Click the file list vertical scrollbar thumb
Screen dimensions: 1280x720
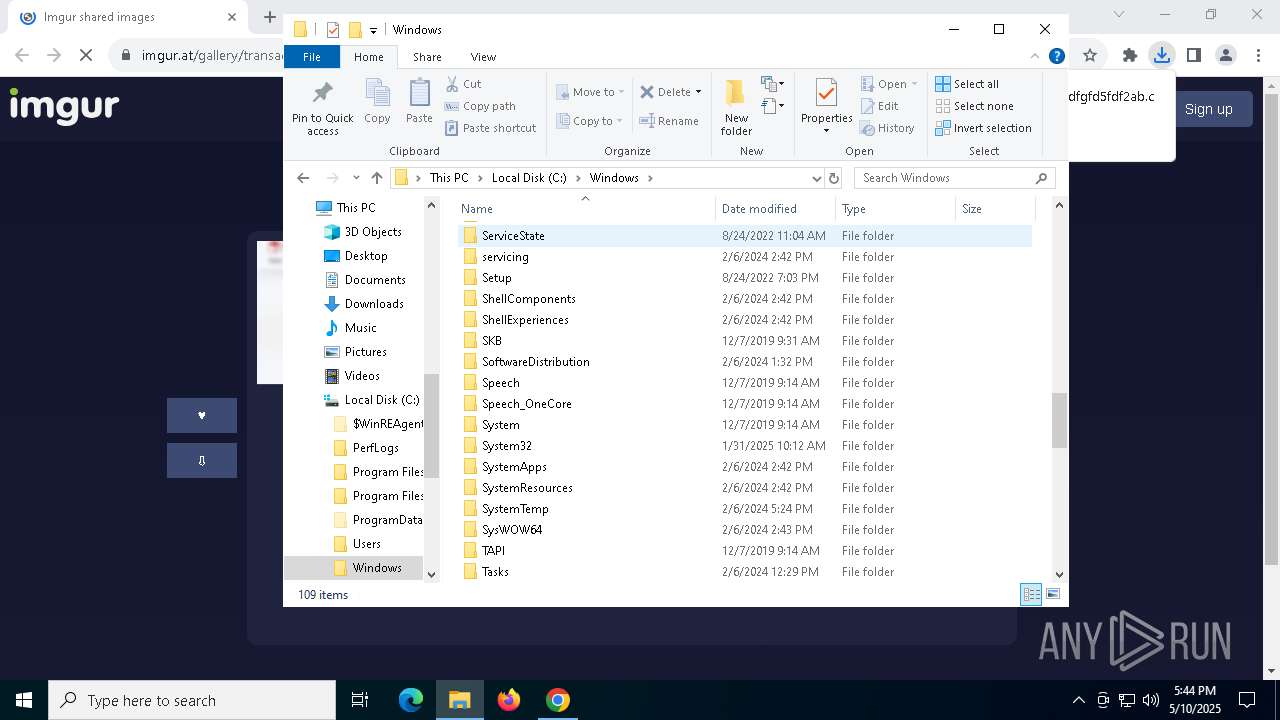pyautogui.click(x=1059, y=420)
